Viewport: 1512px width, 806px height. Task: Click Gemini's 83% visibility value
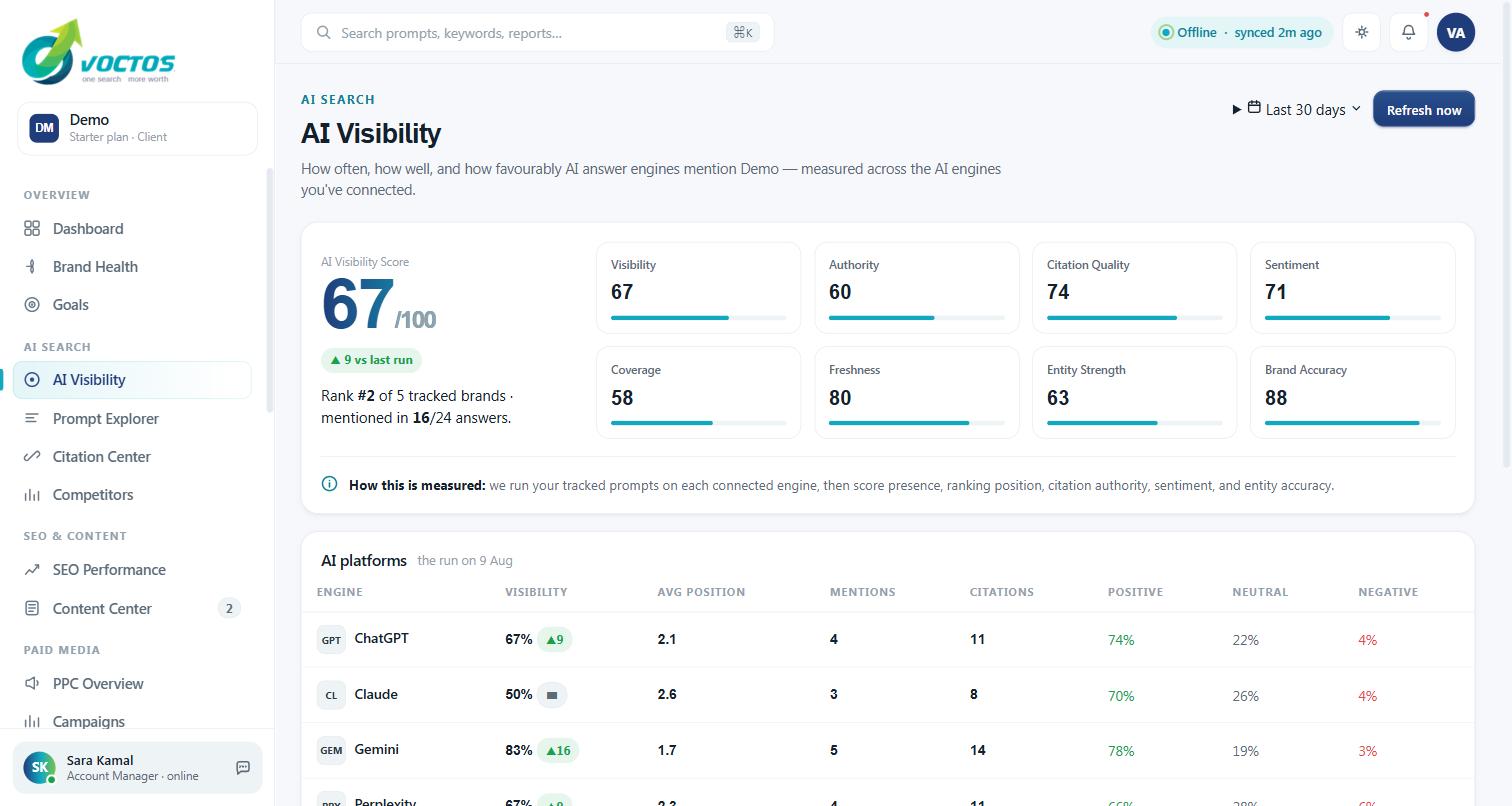(518, 750)
